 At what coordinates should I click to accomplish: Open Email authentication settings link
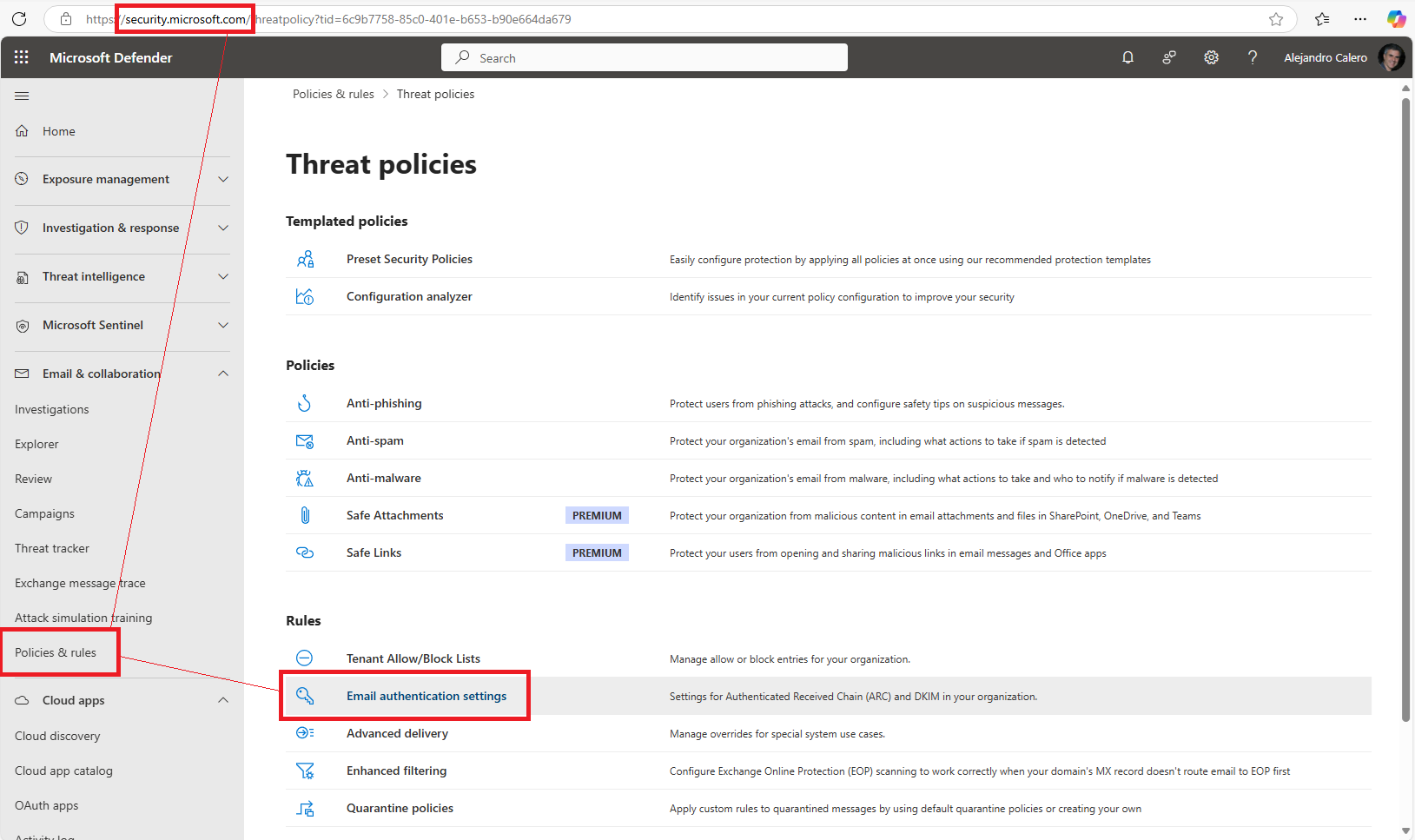426,696
